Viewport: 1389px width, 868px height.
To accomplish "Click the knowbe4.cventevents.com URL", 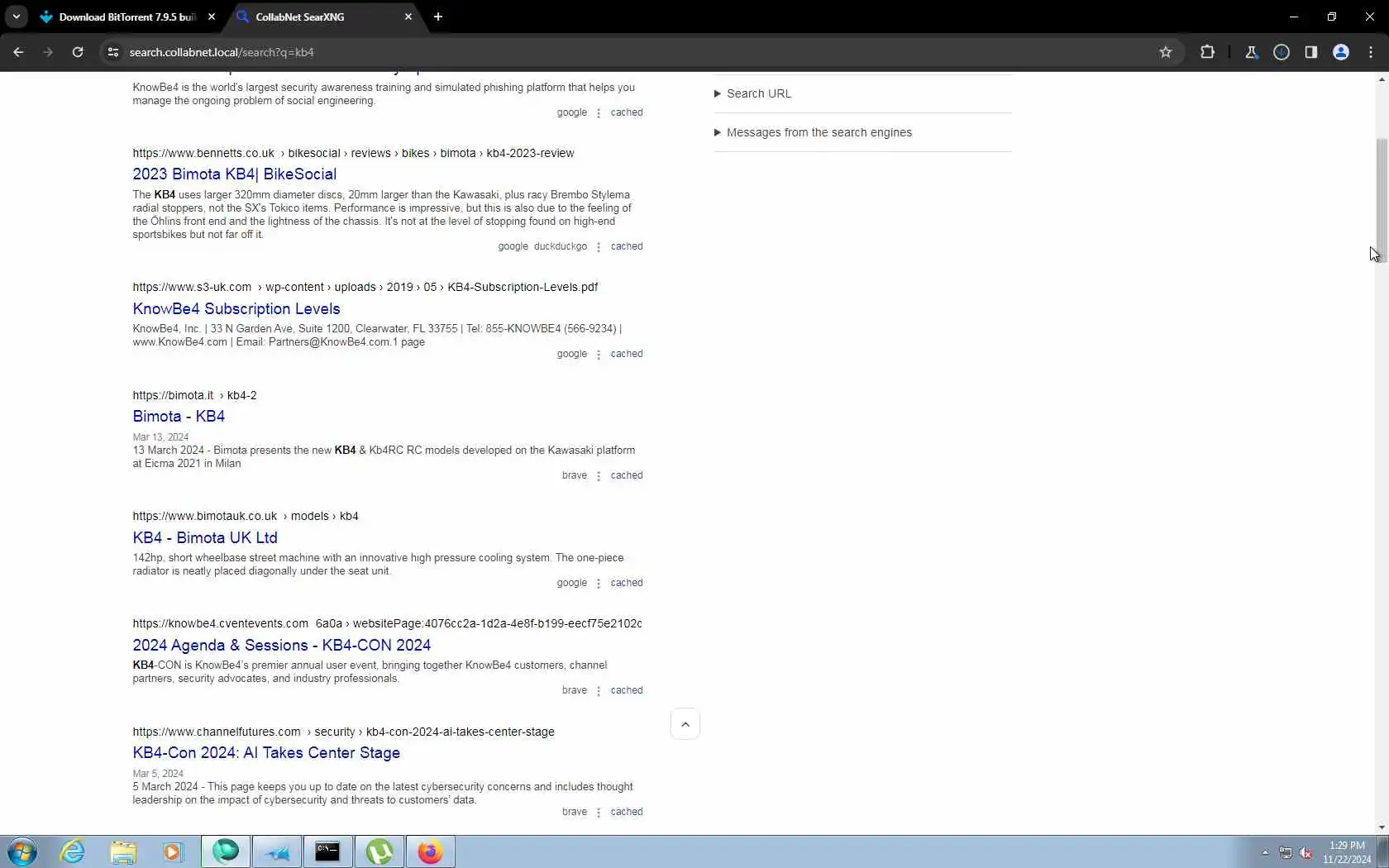I will (x=387, y=623).
